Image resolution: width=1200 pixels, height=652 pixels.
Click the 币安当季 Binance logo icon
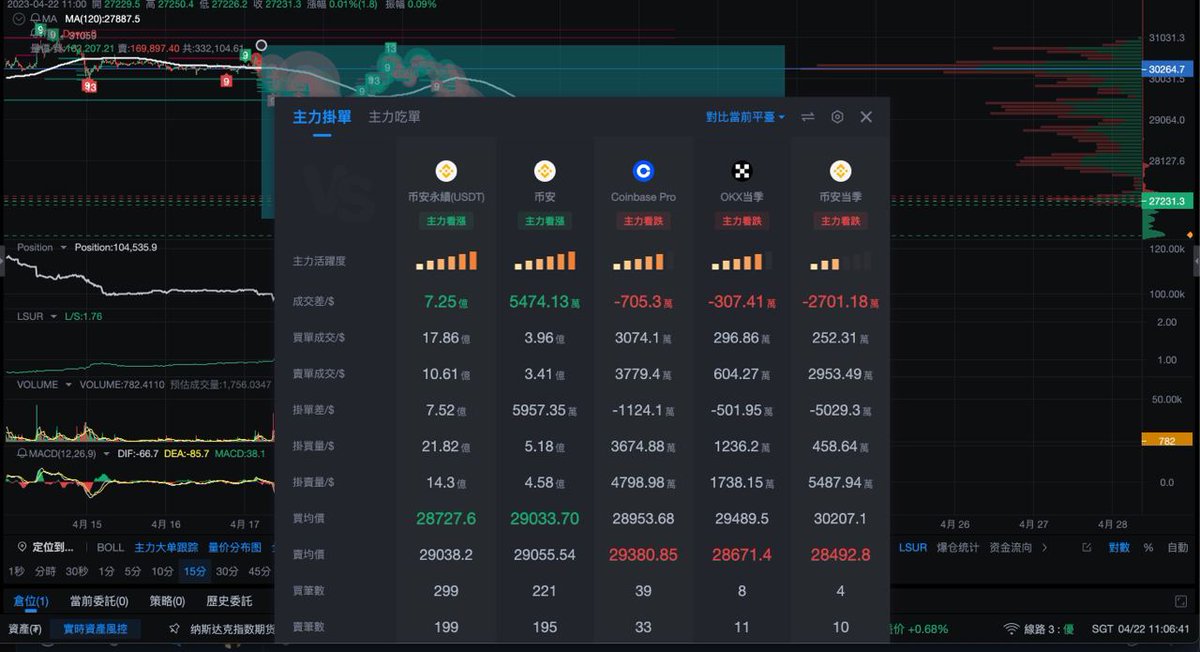point(840,171)
